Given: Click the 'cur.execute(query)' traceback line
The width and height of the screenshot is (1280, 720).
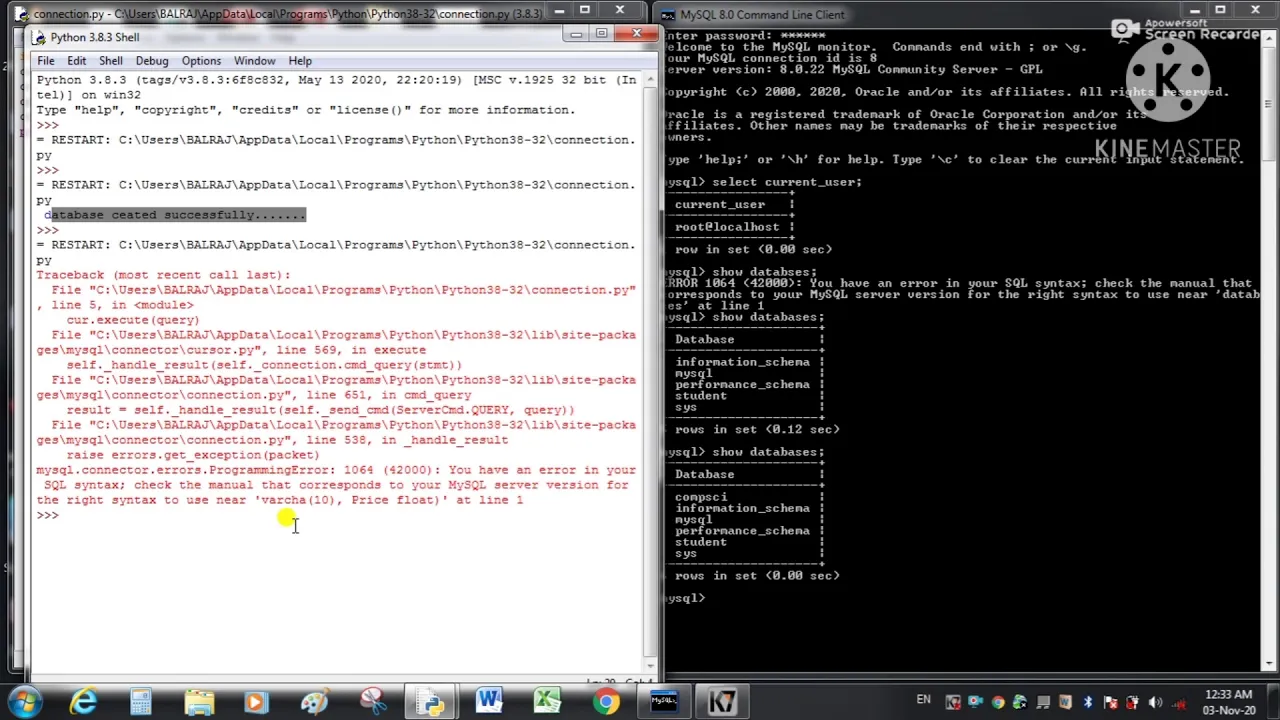Looking at the screenshot, I should pos(133,320).
